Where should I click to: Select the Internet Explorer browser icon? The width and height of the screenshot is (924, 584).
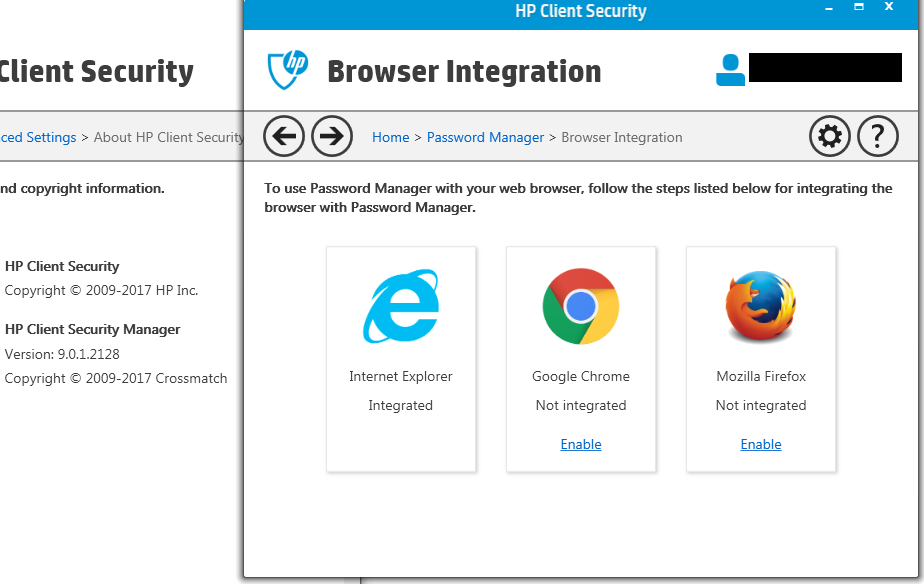[400, 306]
